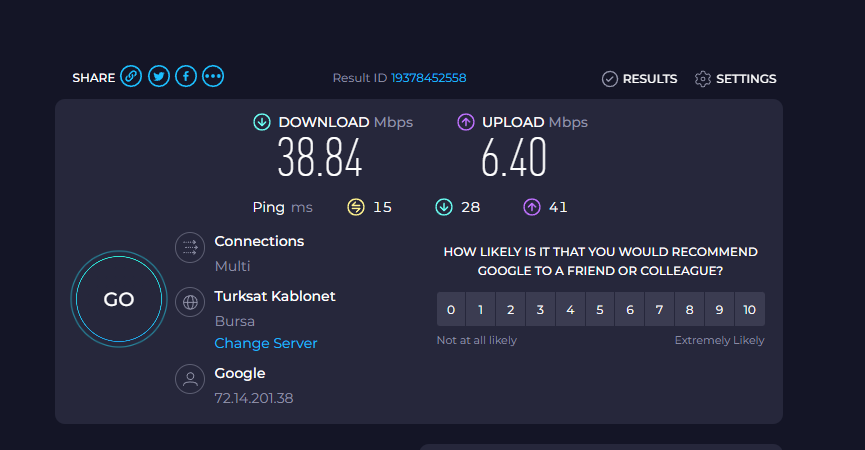Open Result ID 19378452558 link
865x450 pixels.
[429, 78]
